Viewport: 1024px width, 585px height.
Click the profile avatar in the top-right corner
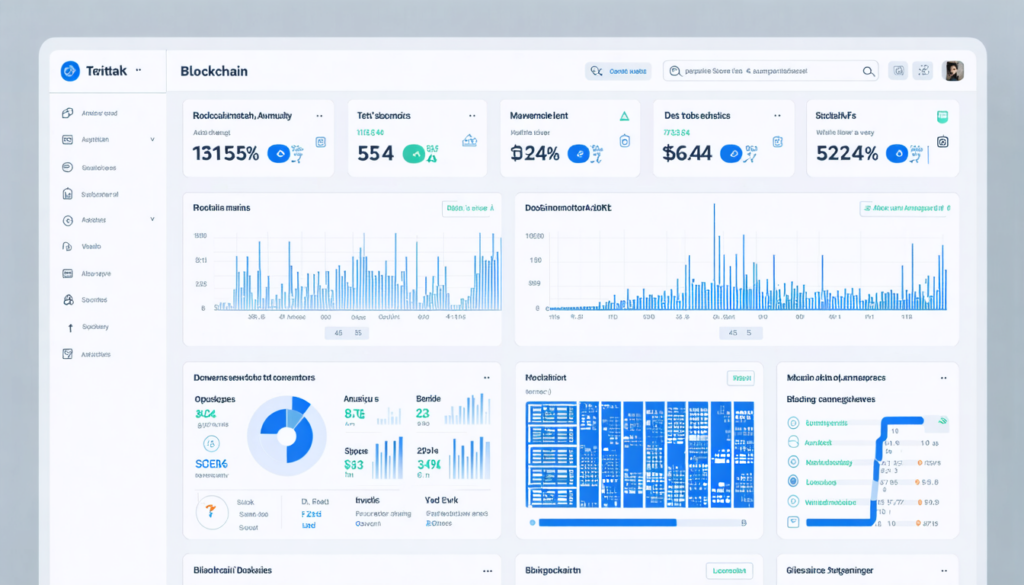point(952,70)
